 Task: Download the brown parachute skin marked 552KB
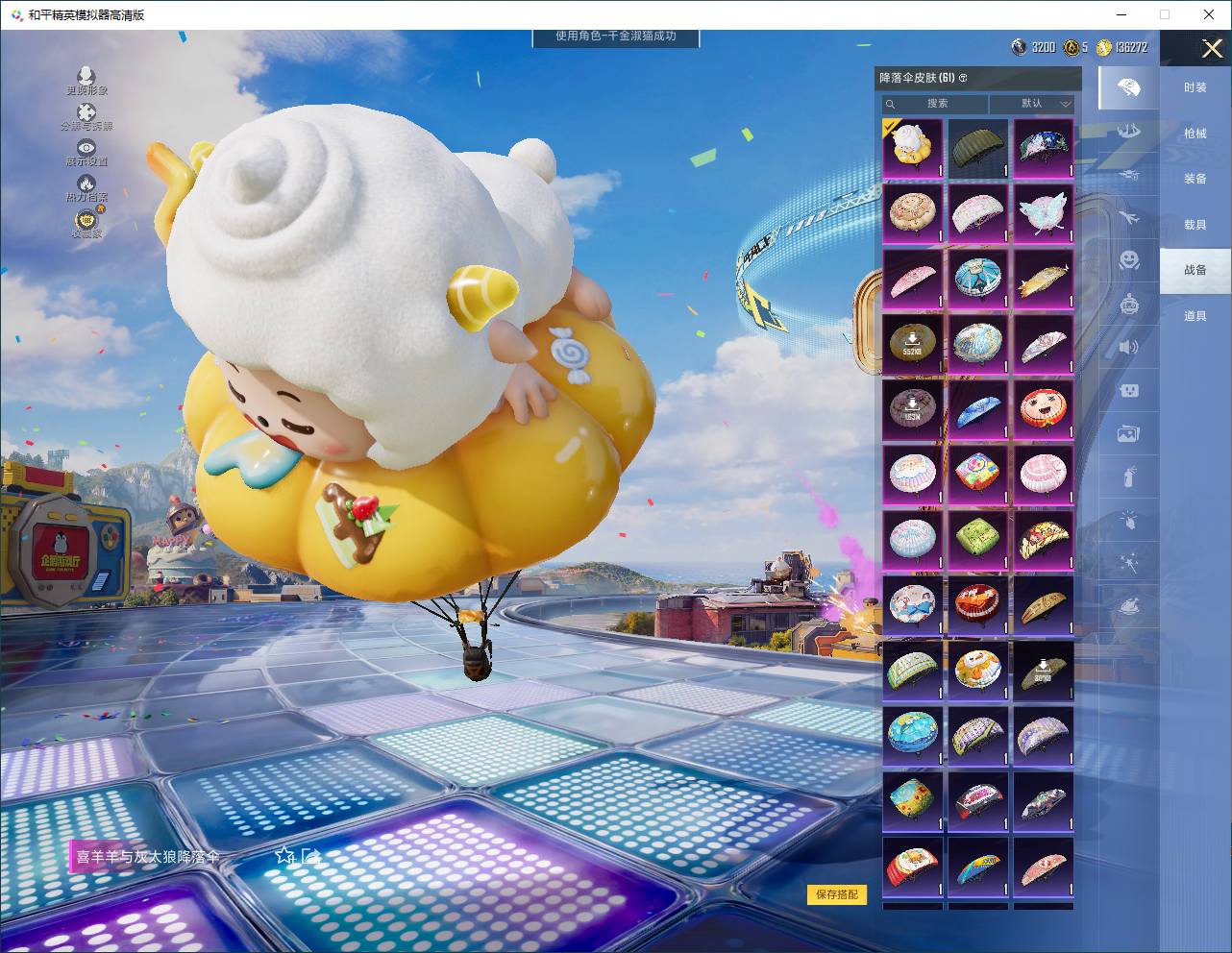click(913, 344)
